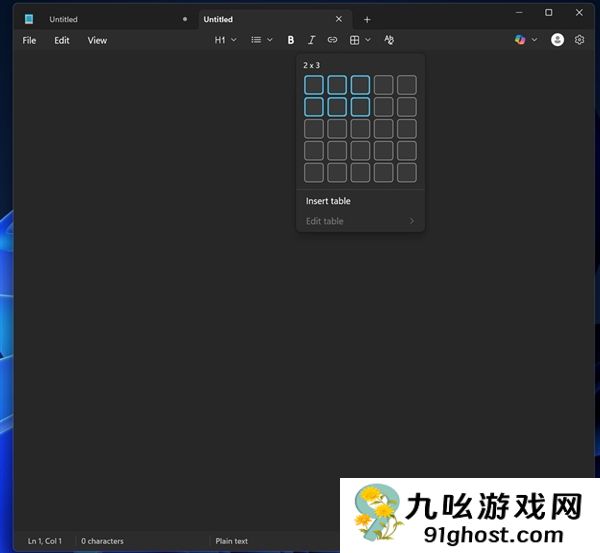The width and height of the screenshot is (600, 553).
Task: Select the 5 x 5 table grid cell
Action: point(407,173)
